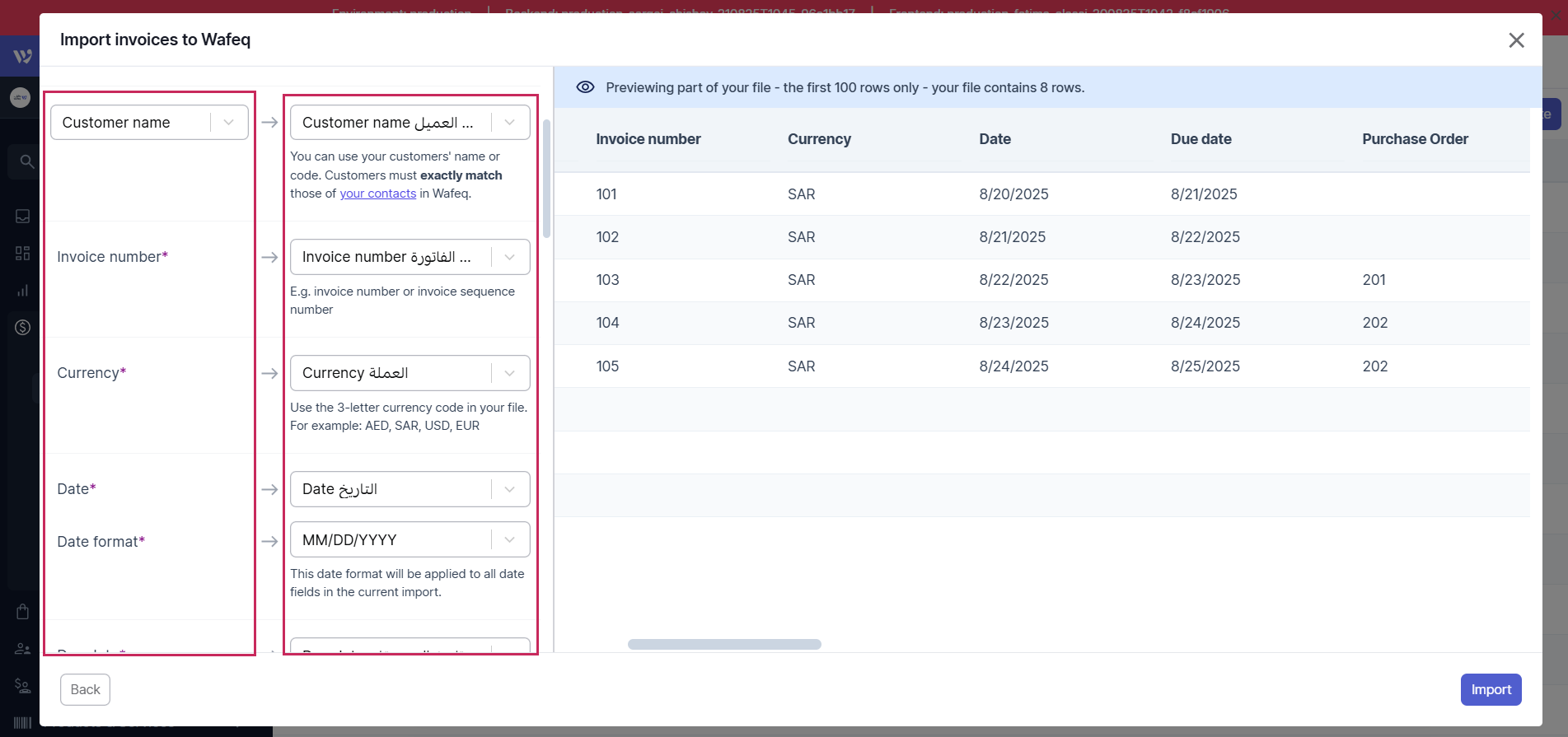Click the mapping panel vertical scrollbar

(x=546, y=177)
